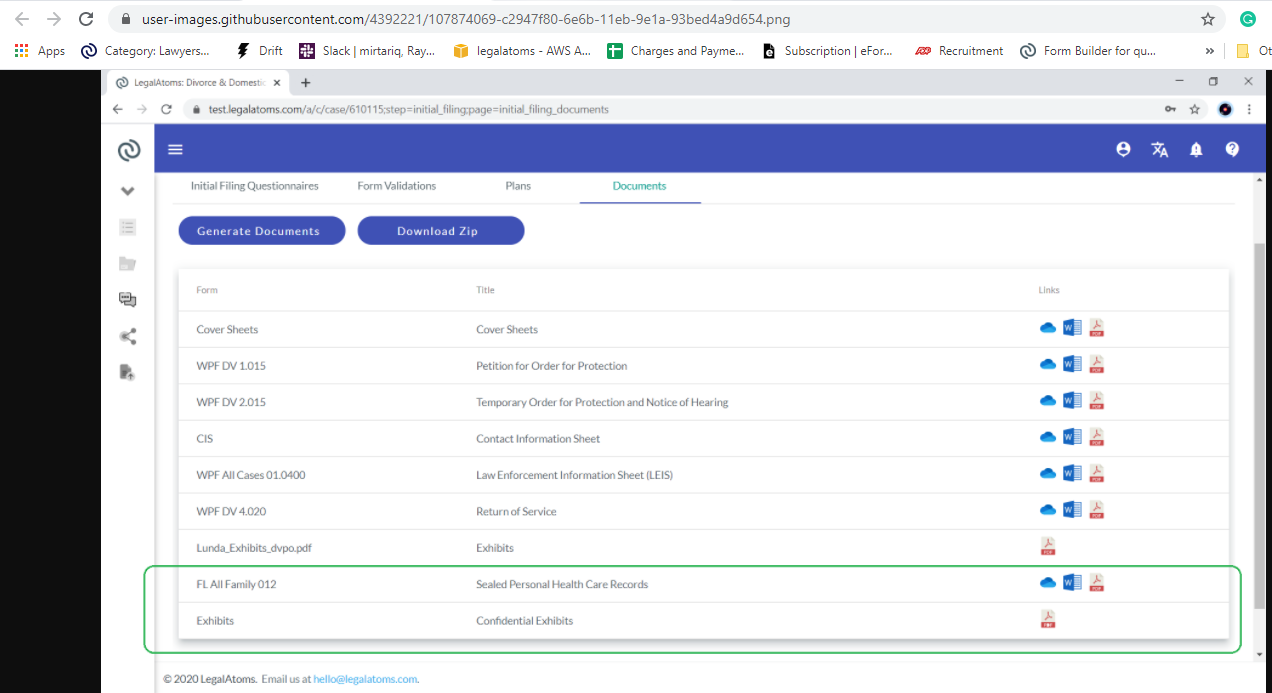Open a new tab in inner browser
Image resolution: width=1272 pixels, height=693 pixels.
(x=306, y=82)
